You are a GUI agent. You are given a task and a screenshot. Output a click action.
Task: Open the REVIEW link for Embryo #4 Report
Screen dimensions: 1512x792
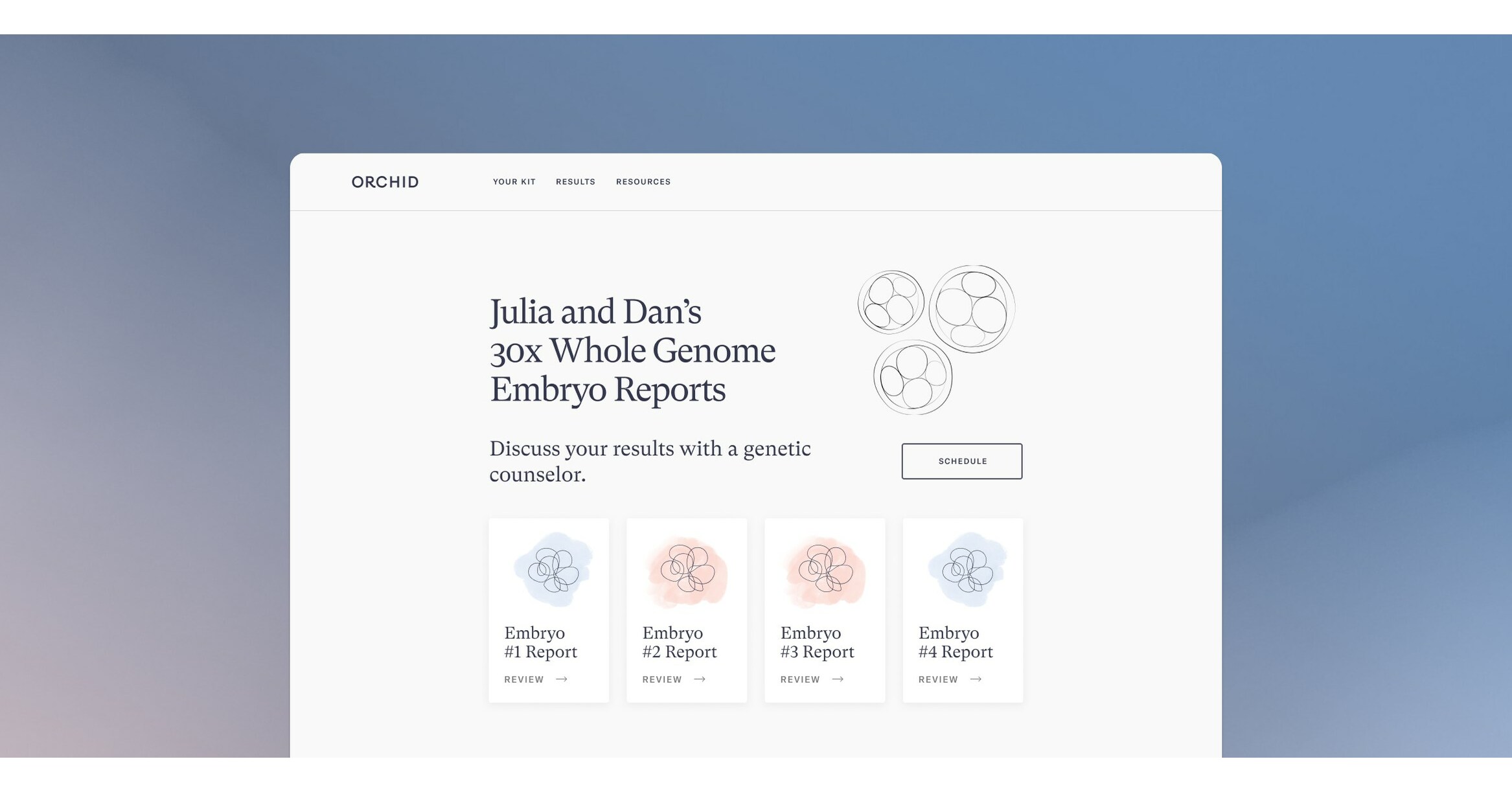(938, 679)
